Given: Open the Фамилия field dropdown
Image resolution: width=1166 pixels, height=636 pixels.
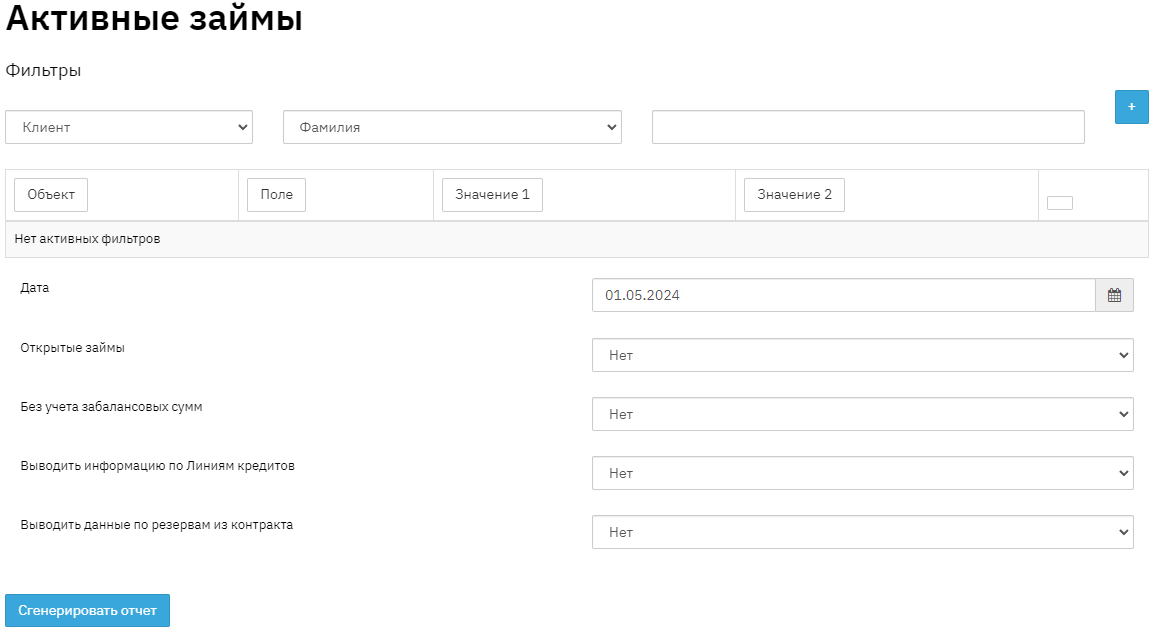Looking at the screenshot, I should [452, 127].
